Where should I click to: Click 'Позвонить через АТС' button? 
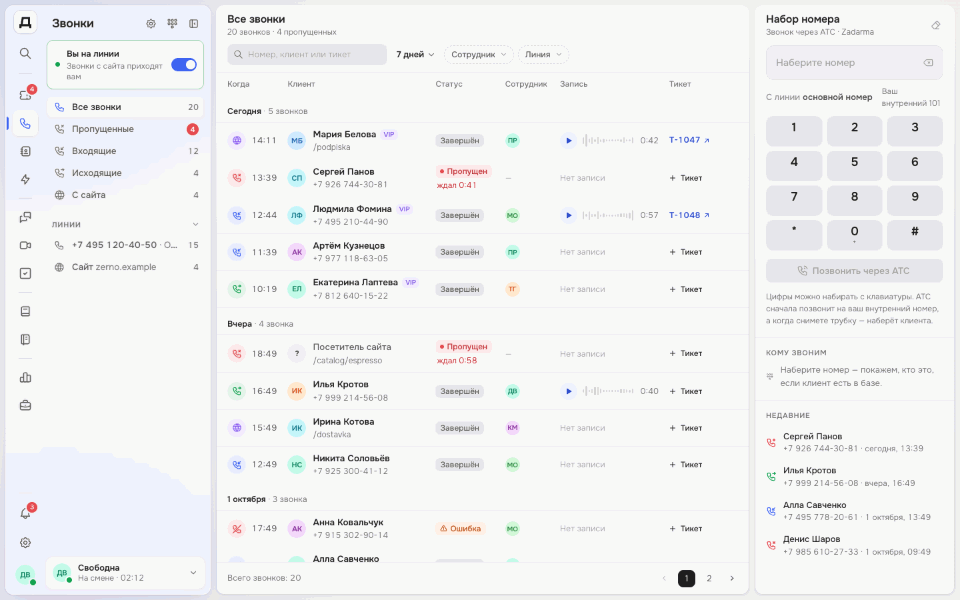pyautogui.click(x=854, y=271)
